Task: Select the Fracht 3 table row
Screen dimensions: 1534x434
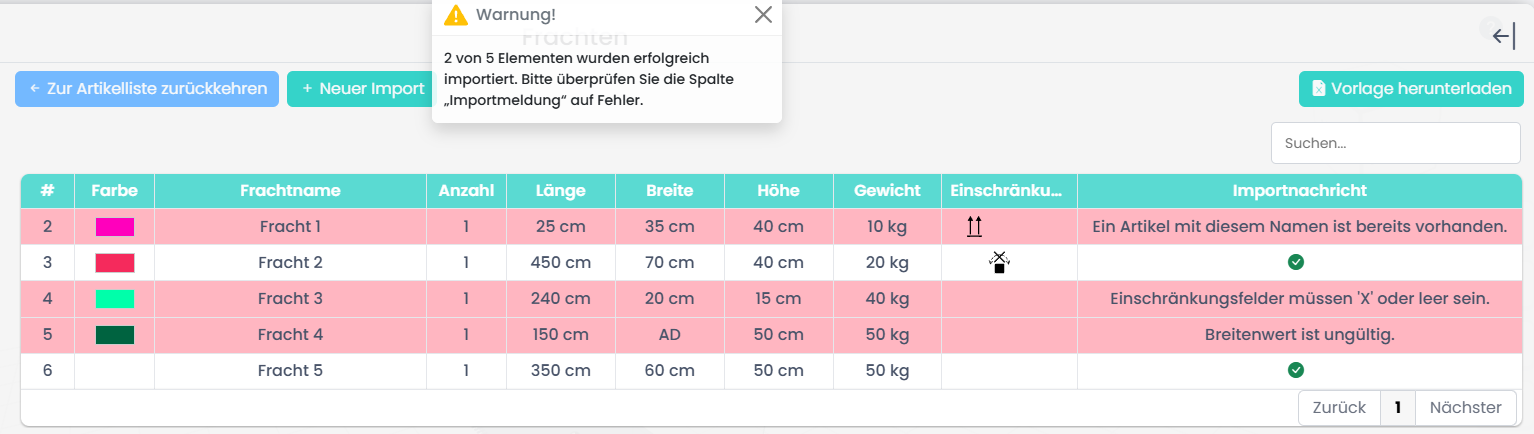Action: pyautogui.click(x=290, y=299)
